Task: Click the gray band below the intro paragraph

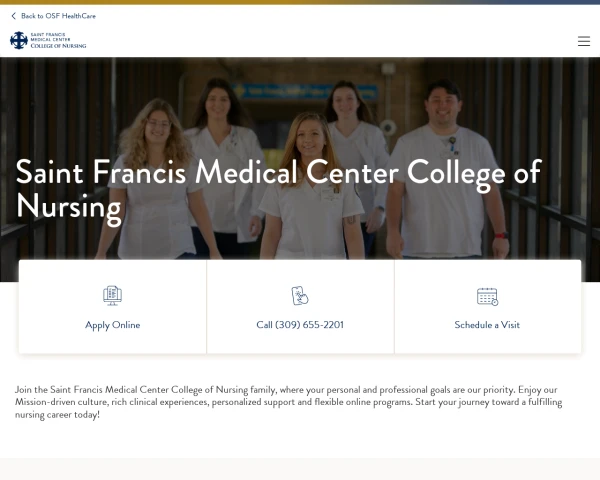Action: click(x=300, y=468)
